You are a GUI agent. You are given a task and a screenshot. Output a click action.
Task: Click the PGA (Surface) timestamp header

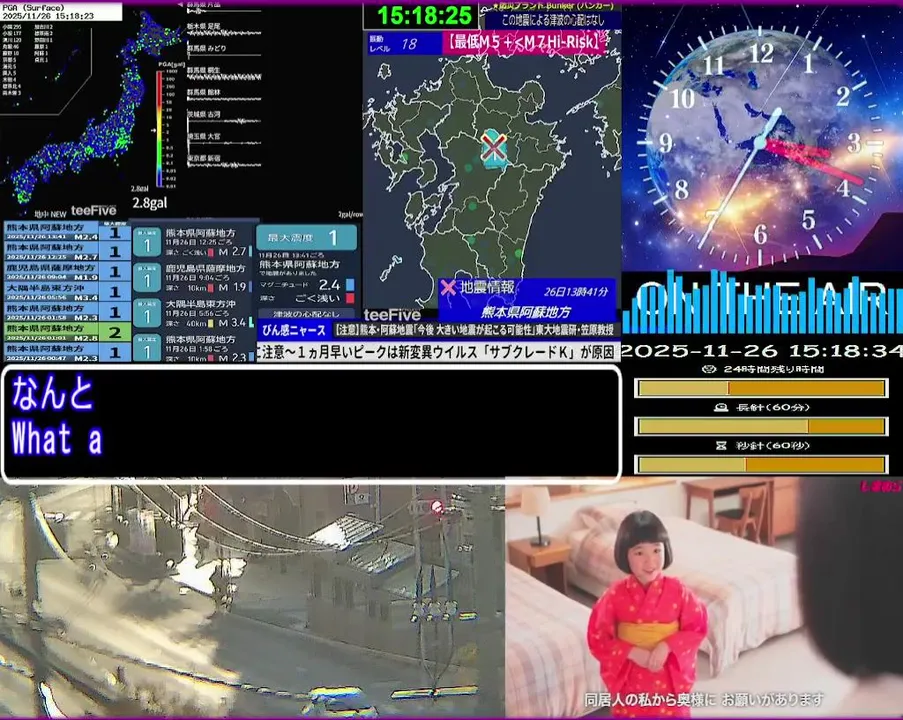tap(61, 12)
